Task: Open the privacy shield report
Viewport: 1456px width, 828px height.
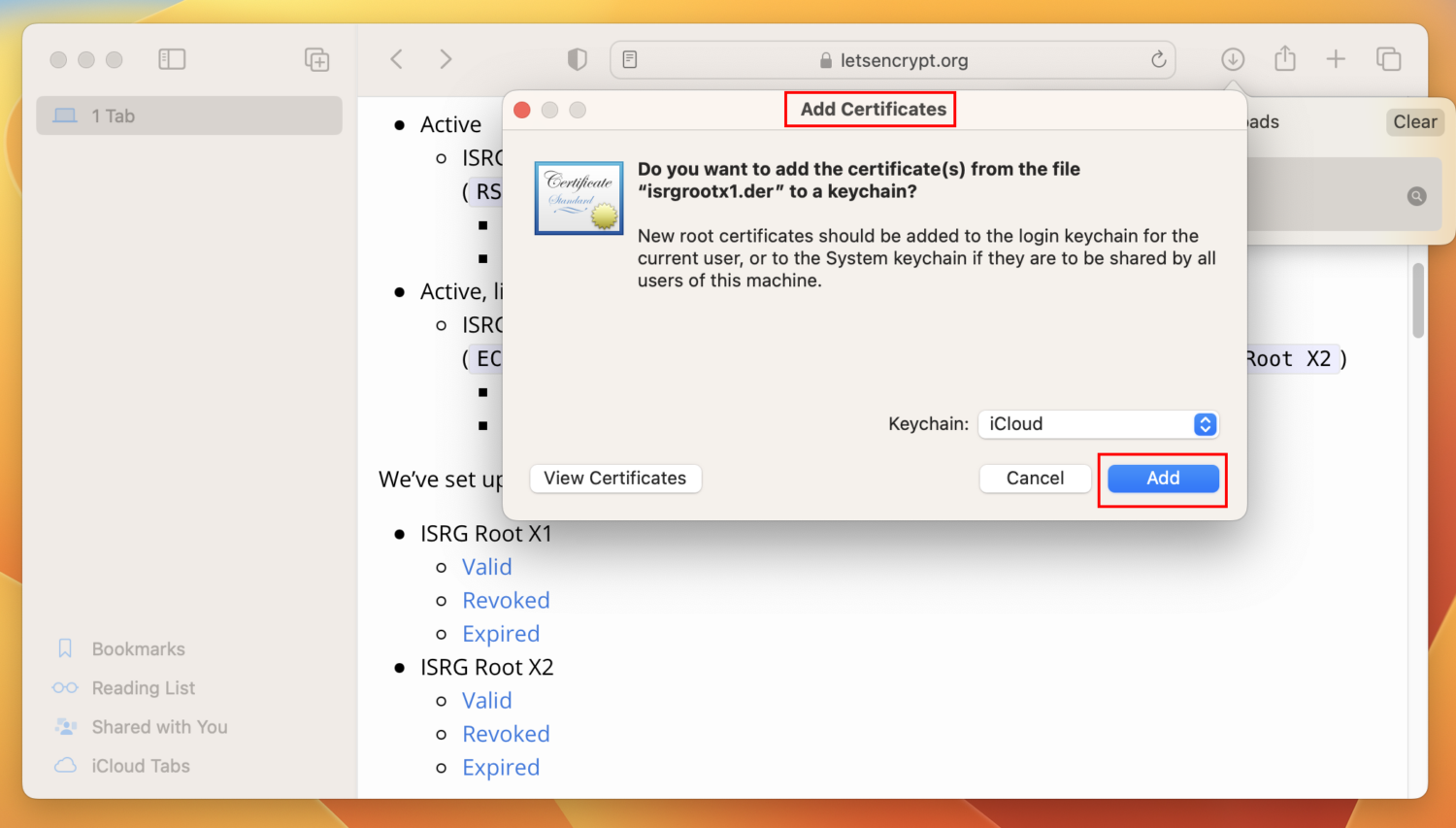Action: click(578, 59)
